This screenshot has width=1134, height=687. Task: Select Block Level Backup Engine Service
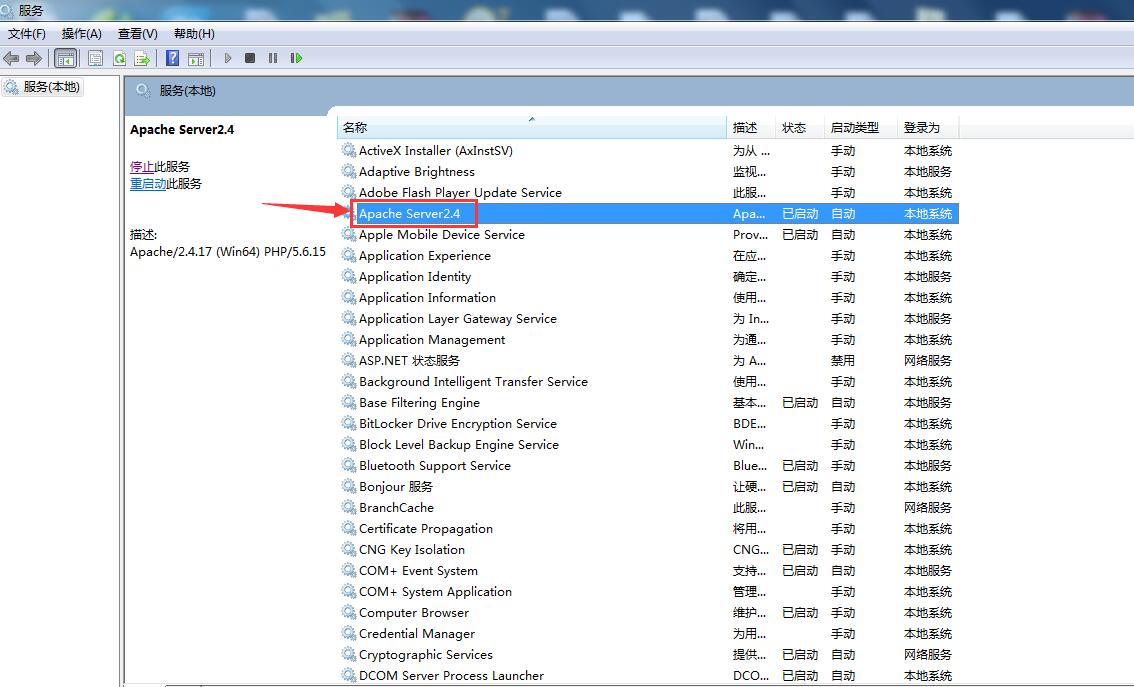pyautogui.click(x=649, y=444)
